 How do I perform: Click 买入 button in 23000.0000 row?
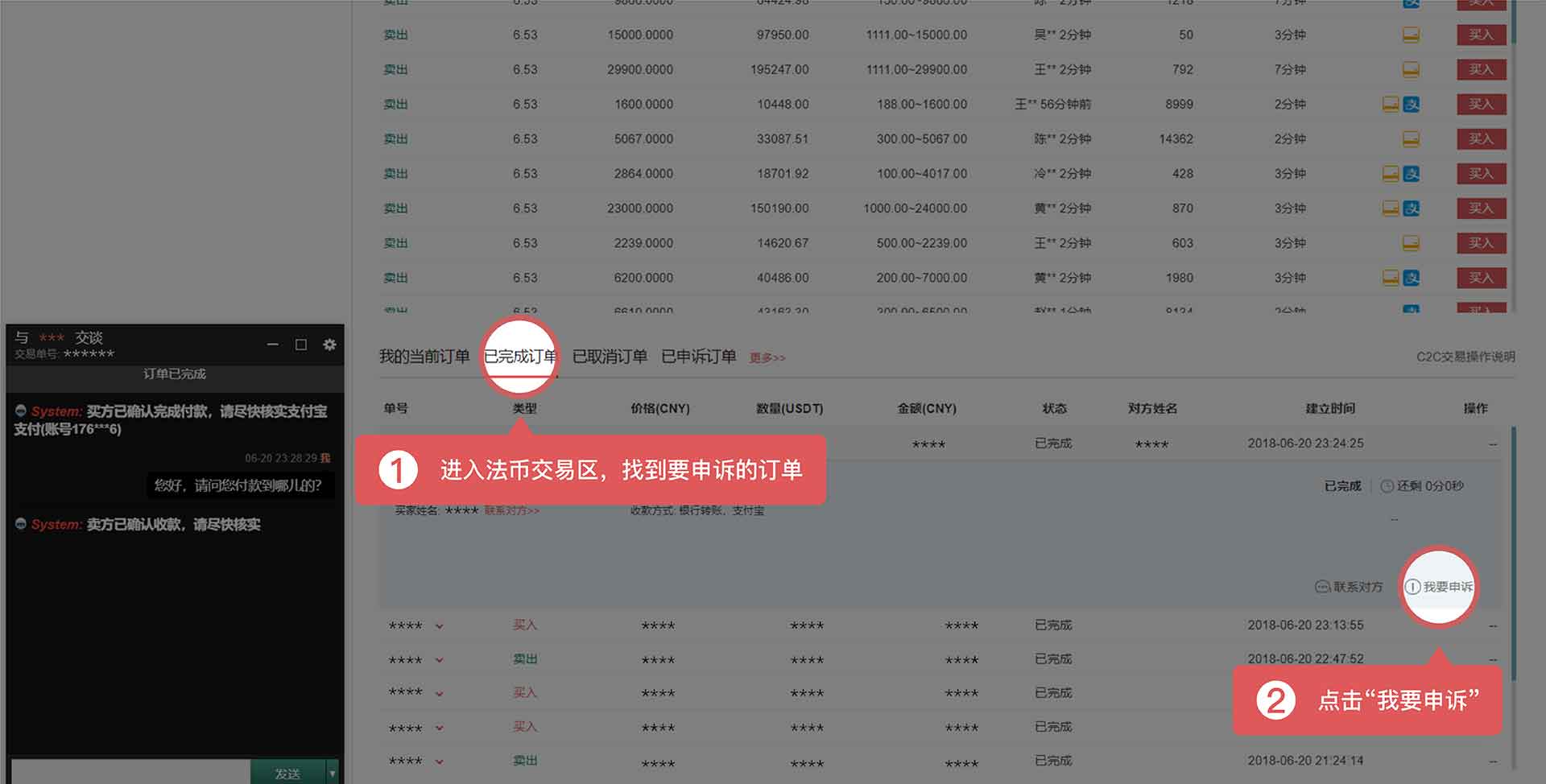click(x=1481, y=208)
